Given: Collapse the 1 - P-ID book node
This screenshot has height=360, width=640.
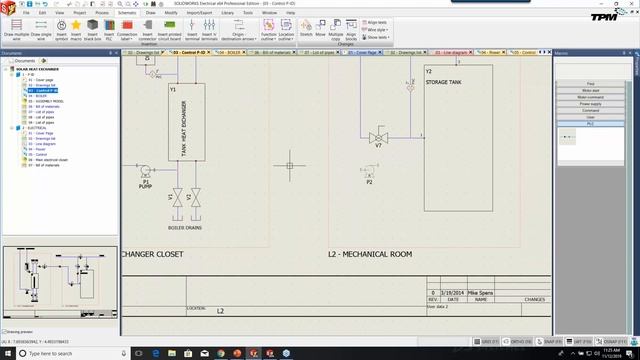Looking at the screenshot, I should (12, 75).
